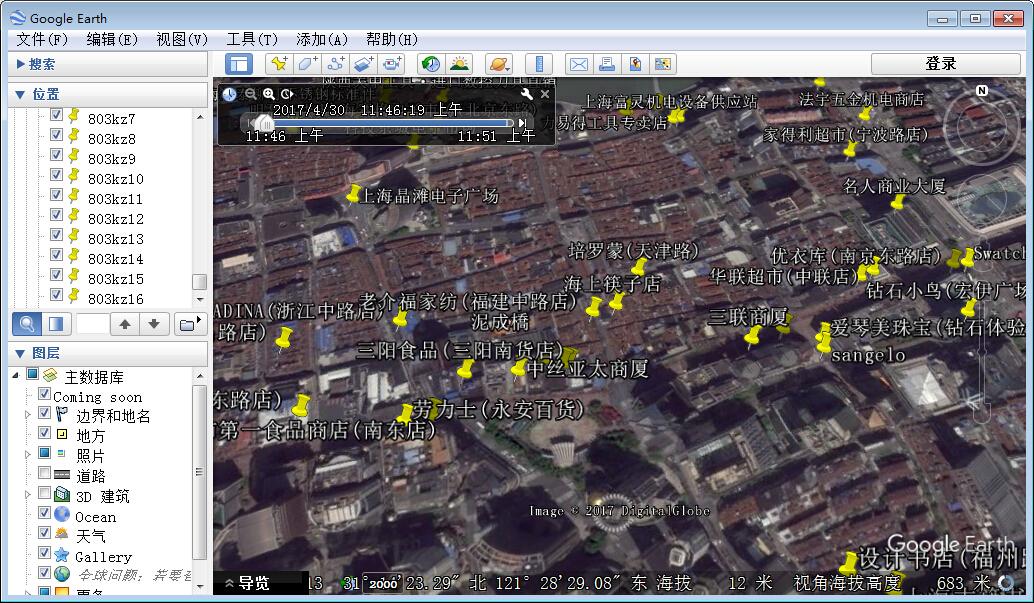
Task: Open the 编辑(E) menu
Action: coord(111,40)
